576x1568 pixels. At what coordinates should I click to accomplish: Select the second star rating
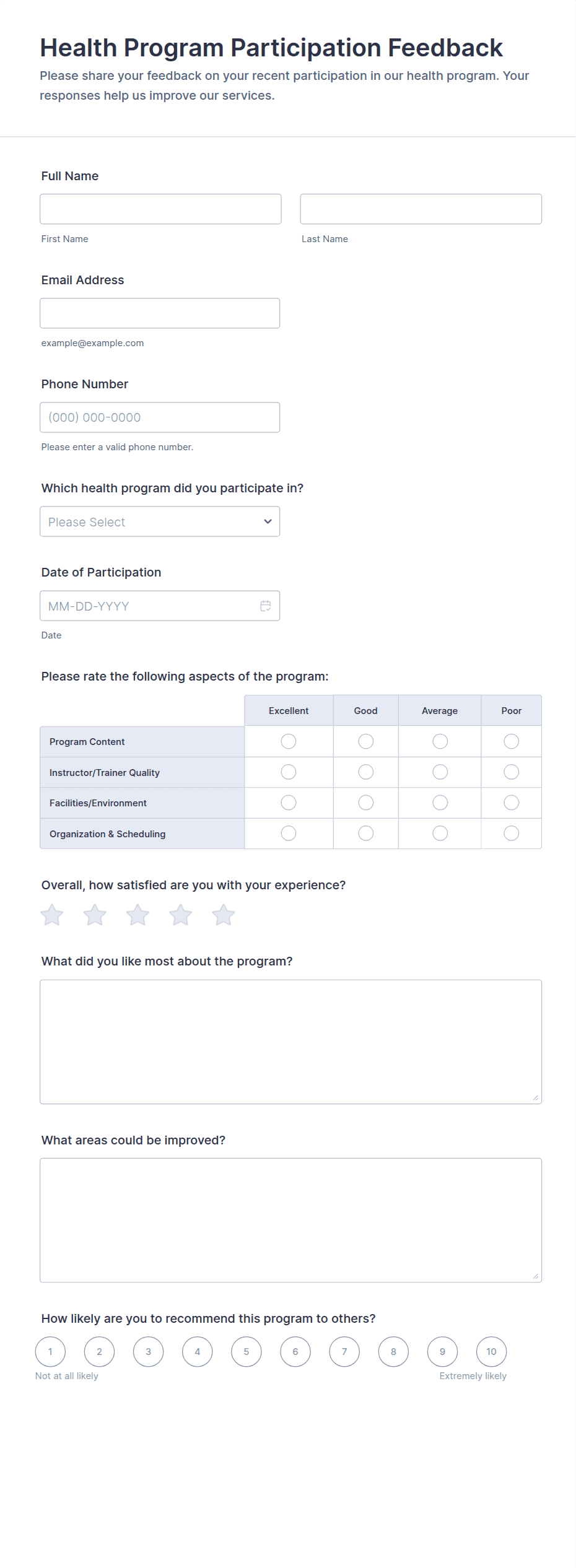pos(95,915)
